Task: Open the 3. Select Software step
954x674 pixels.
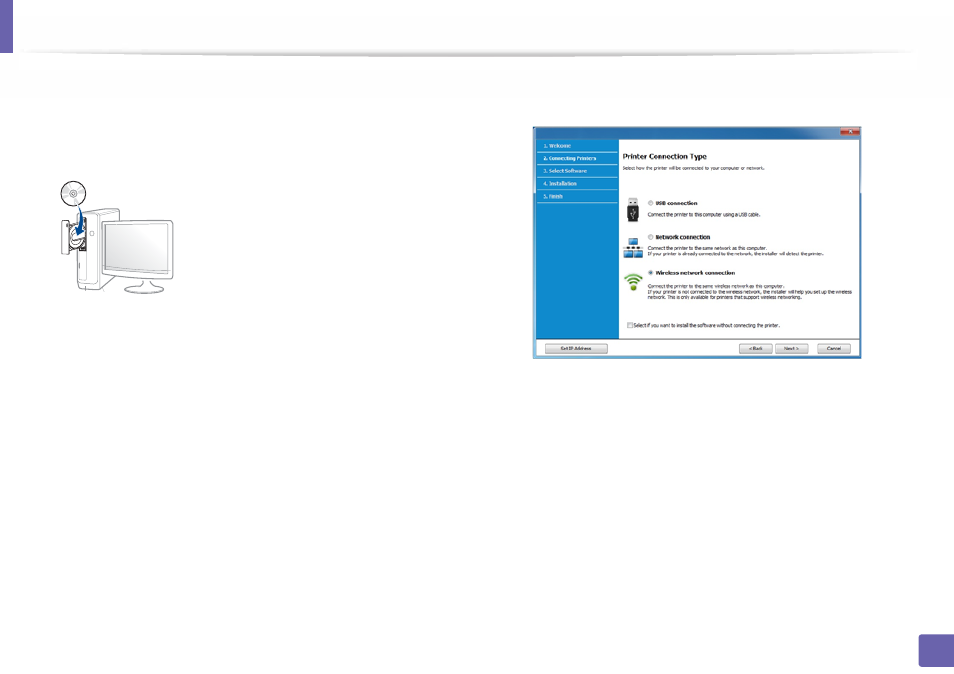Action: pos(577,171)
